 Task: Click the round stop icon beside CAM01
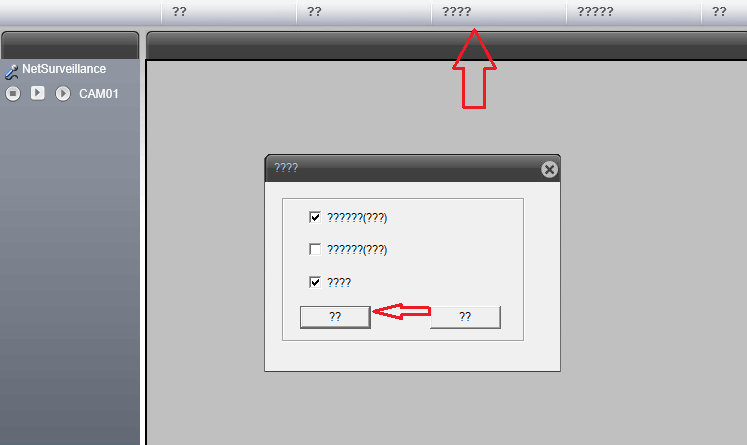(x=13, y=93)
